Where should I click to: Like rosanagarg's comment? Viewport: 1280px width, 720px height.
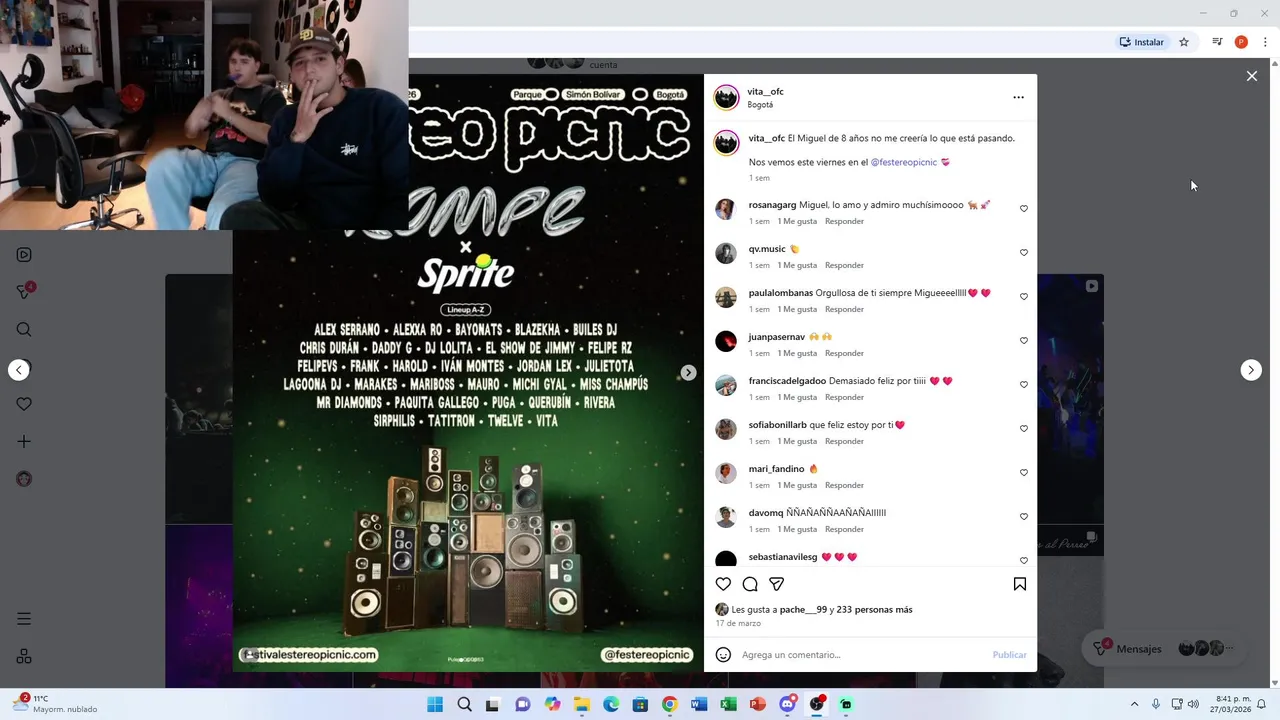coord(1023,209)
